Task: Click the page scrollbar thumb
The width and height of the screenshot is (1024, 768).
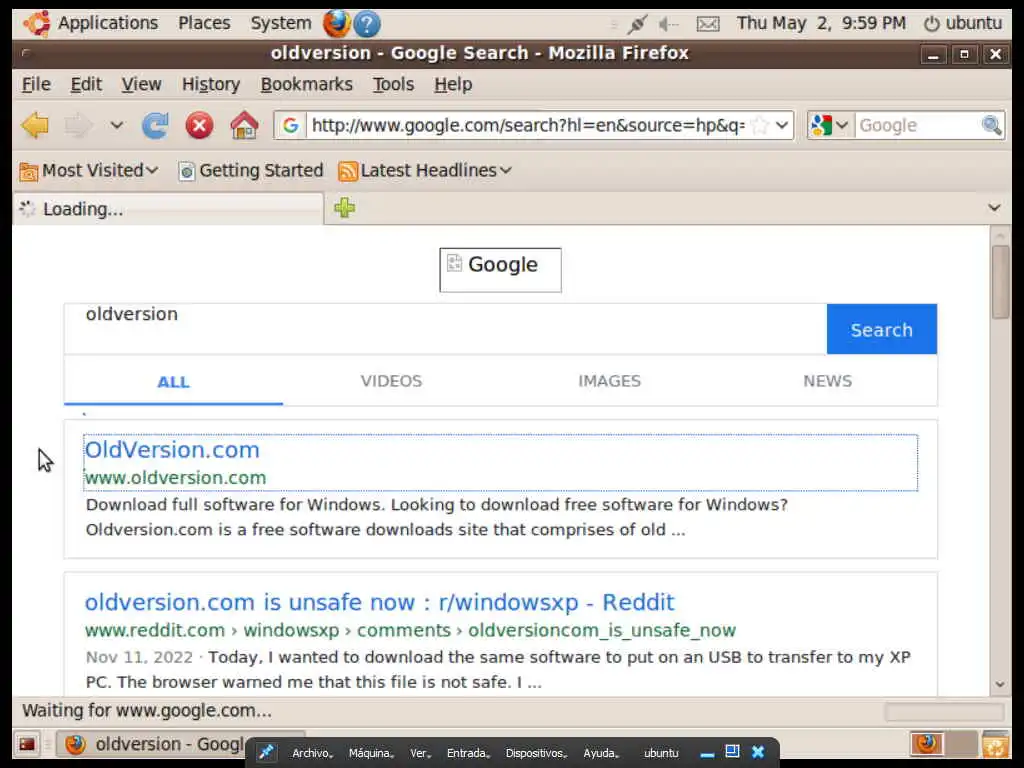Action: [1000, 282]
